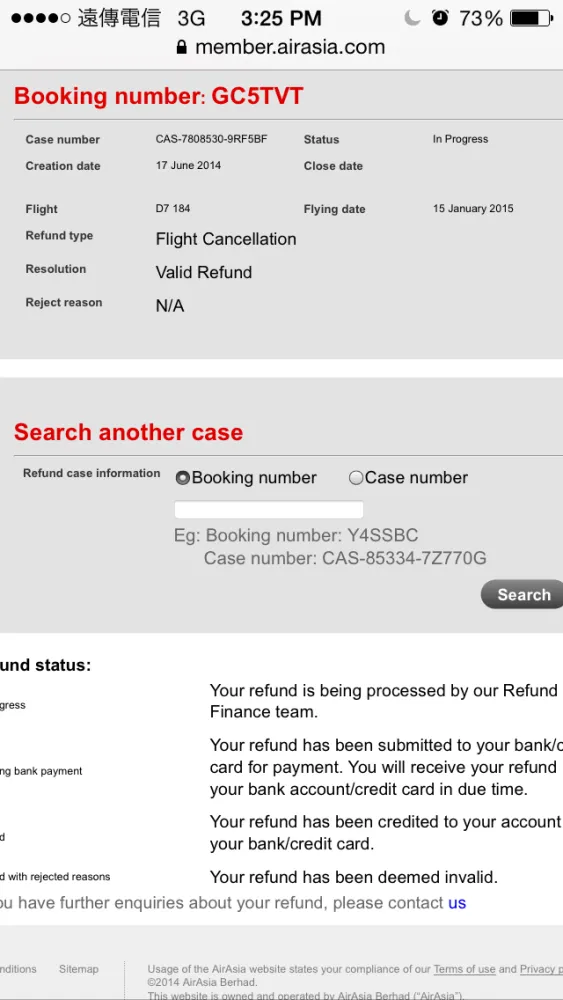The image size is (563, 1000).
Task: Tap the signal strength dots
Action: click(41, 18)
